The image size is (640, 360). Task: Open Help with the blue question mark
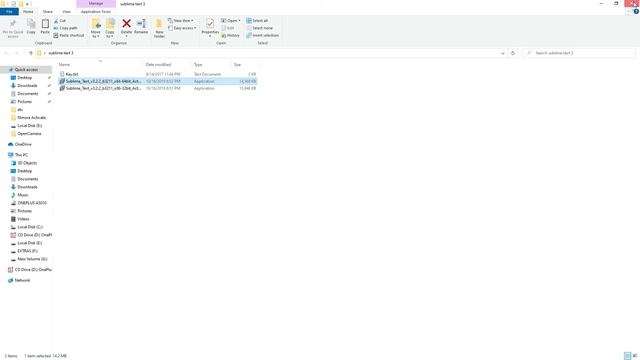636,11
